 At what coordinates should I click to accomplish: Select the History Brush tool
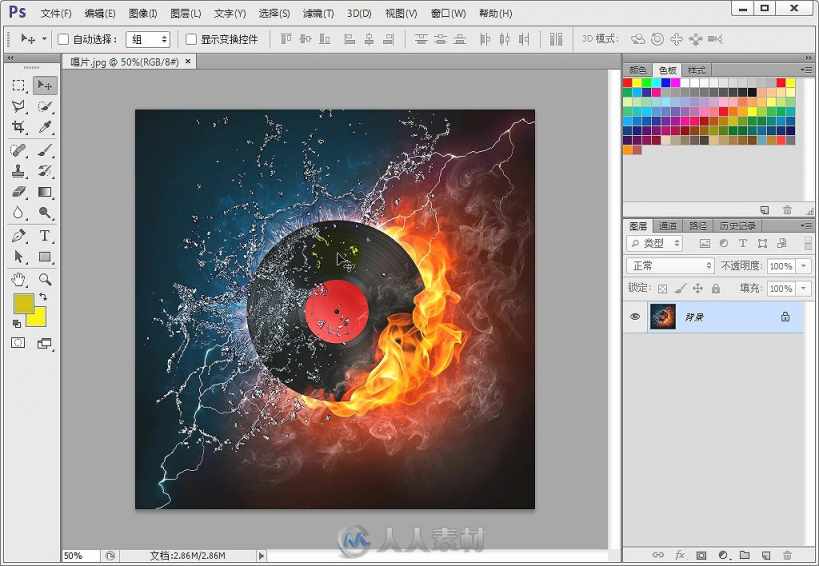pyautogui.click(x=45, y=171)
